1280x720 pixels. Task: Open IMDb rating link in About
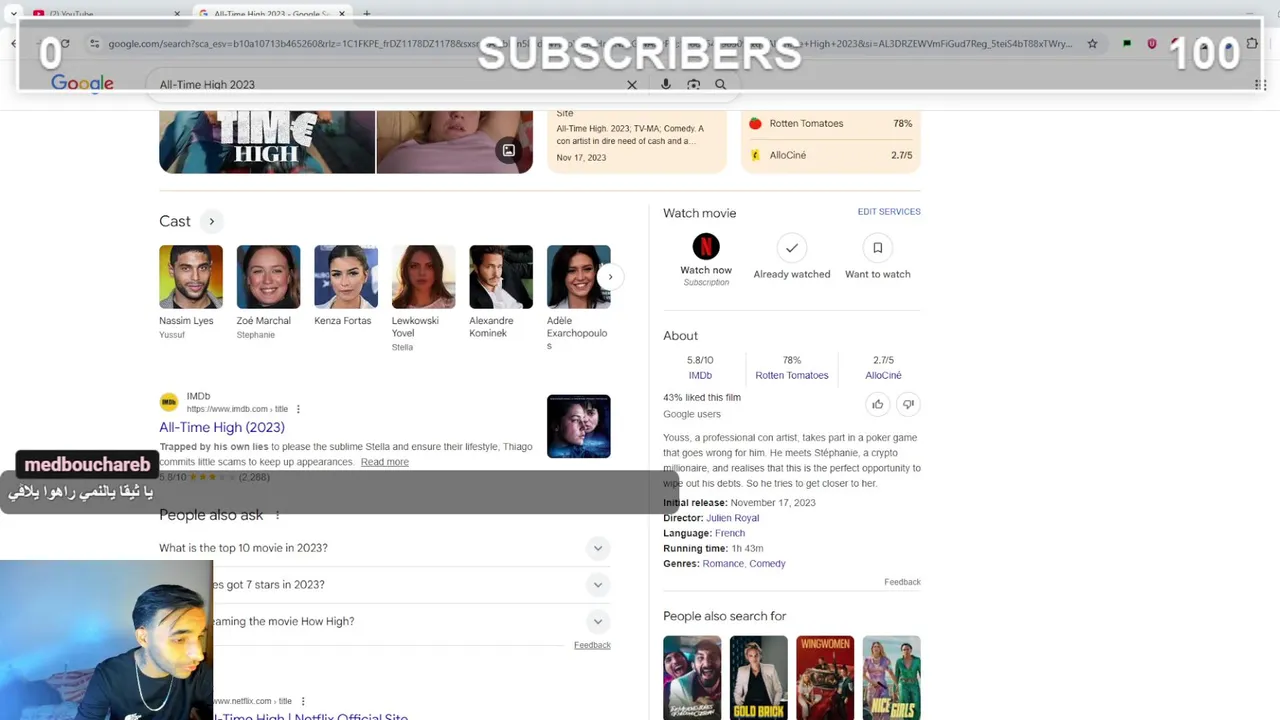click(700, 376)
